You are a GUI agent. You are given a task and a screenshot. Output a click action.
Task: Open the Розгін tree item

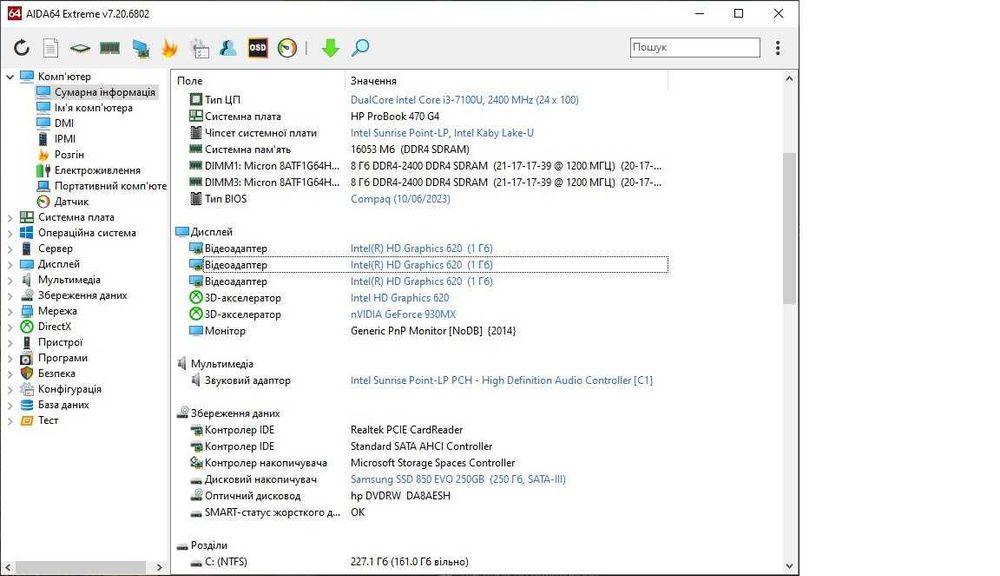point(69,154)
